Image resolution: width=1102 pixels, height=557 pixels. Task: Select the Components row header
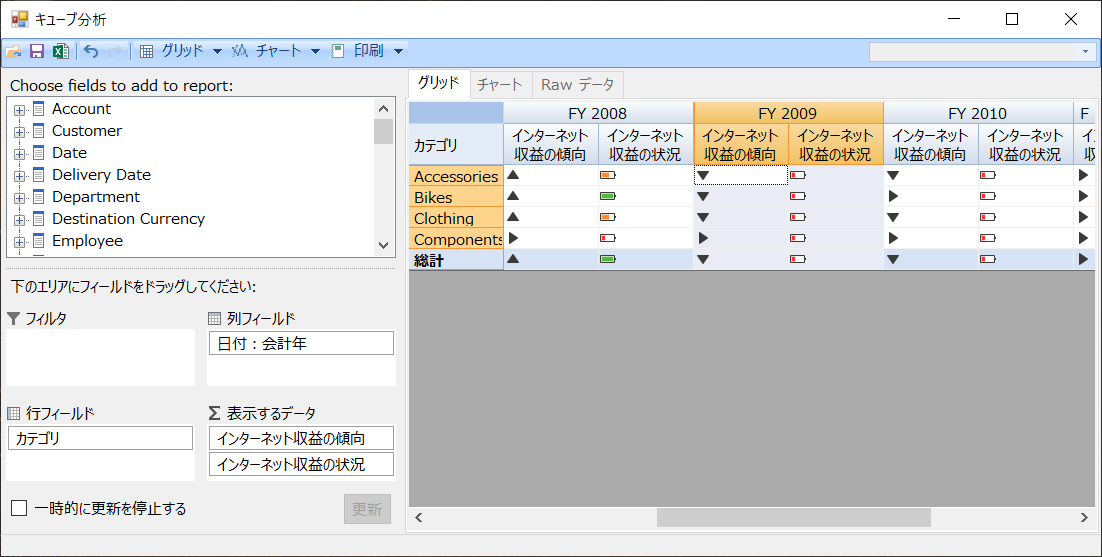(x=456, y=239)
